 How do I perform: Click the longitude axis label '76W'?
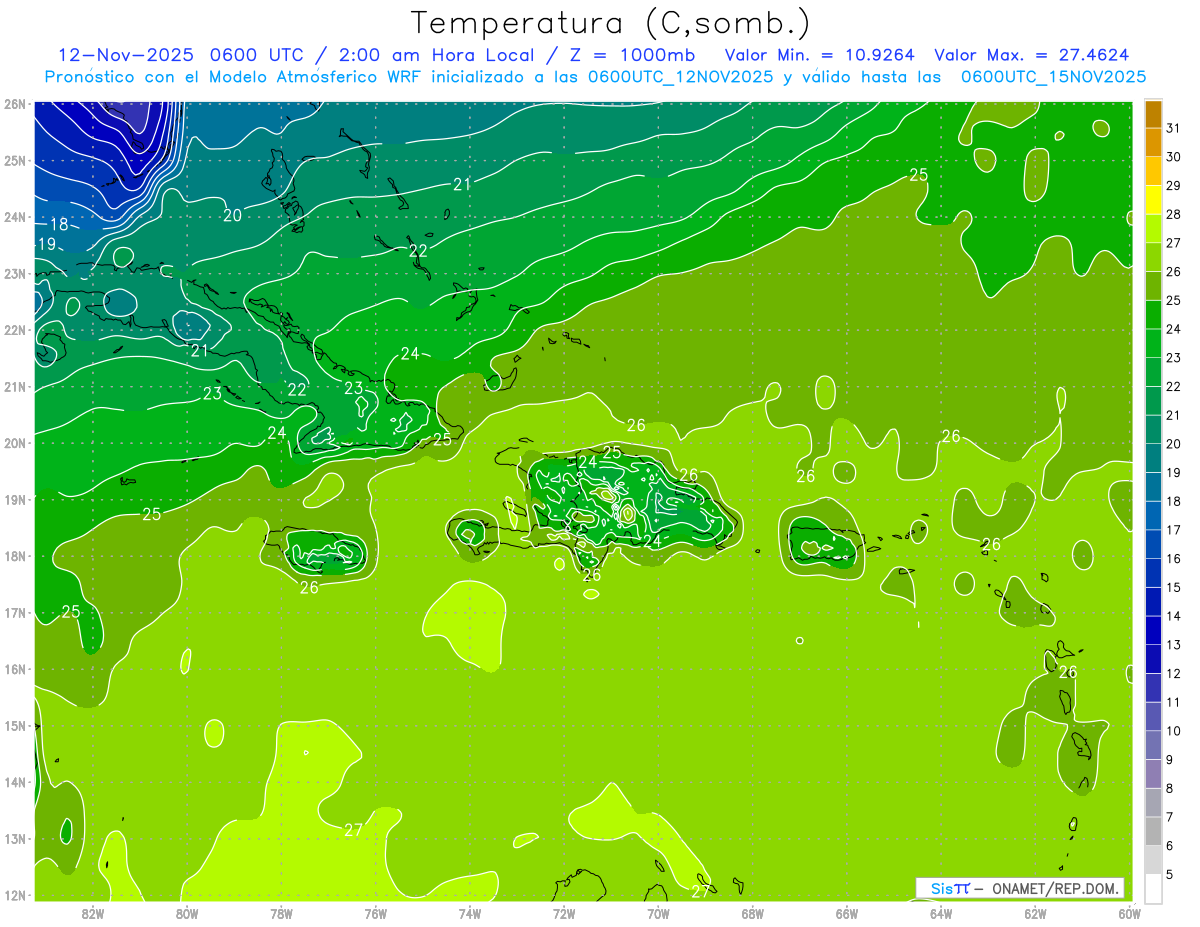(376, 913)
